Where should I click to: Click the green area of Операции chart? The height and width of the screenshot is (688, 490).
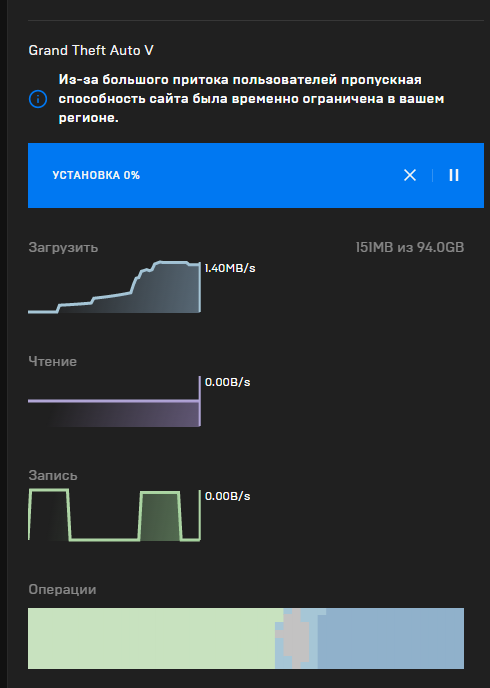[151, 638]
